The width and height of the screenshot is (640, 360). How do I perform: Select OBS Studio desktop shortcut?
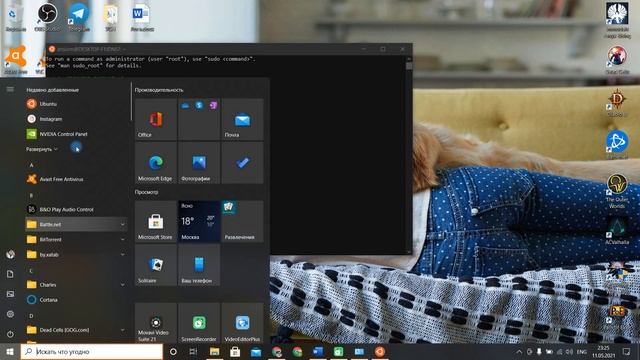coord(47,17)
